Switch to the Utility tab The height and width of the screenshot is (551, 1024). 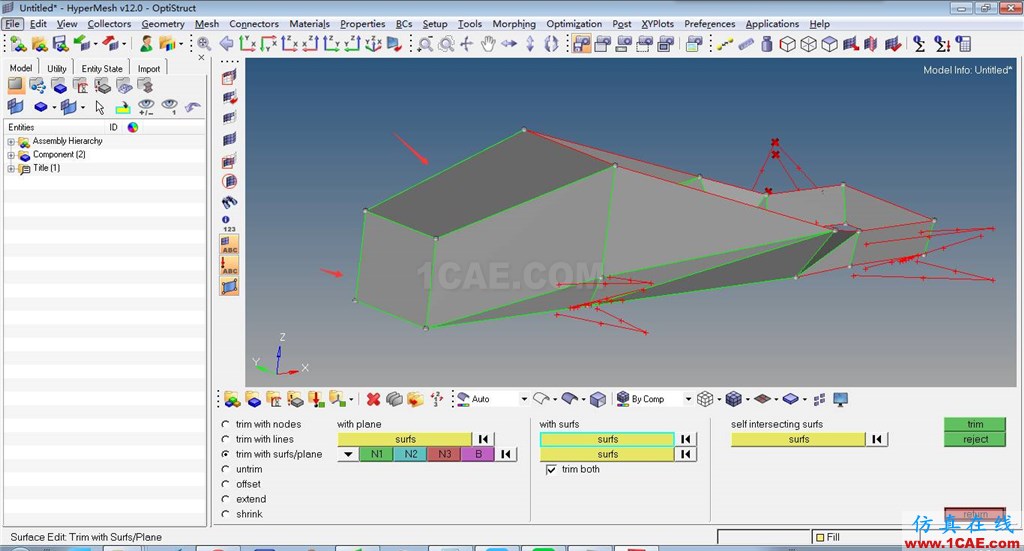tap(57, 69)
